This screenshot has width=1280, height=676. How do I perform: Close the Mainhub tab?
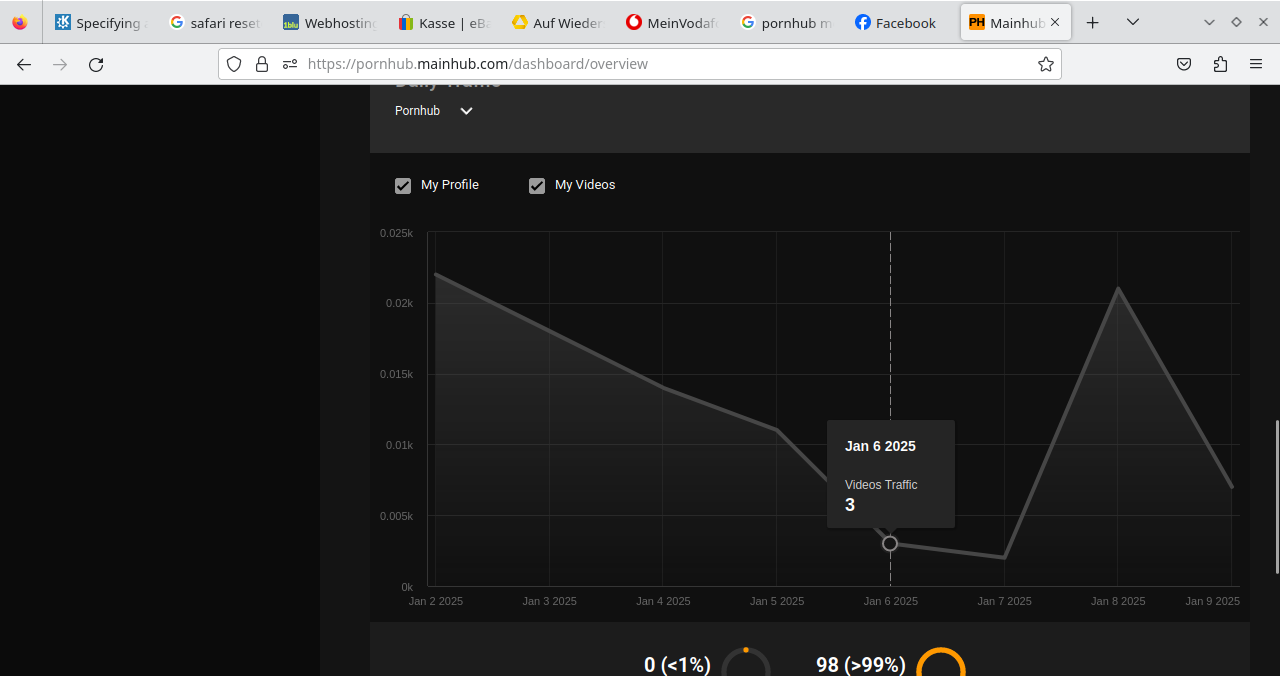(1055, 22)
